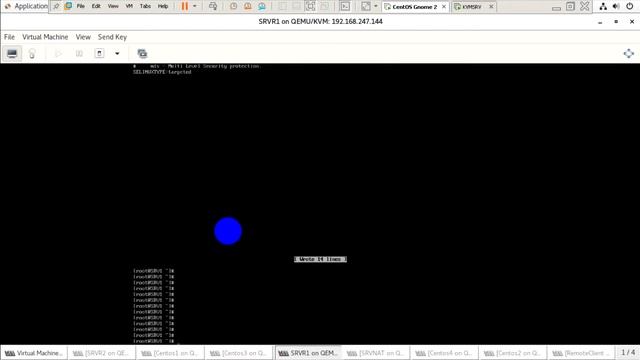Click the SELINUXTYPE=targeted line in console
The width and height of the screenshot is (640, 360).
coord(162,72)
